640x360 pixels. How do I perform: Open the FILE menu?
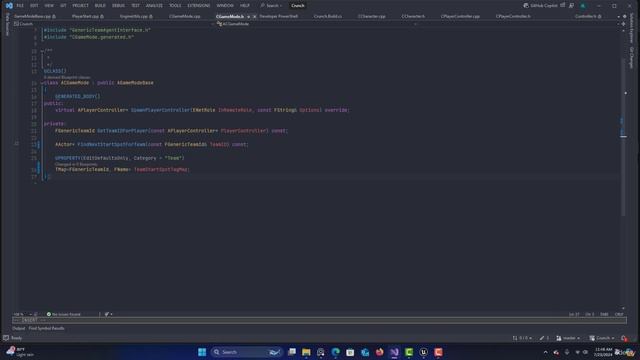[x=20, y=6]
